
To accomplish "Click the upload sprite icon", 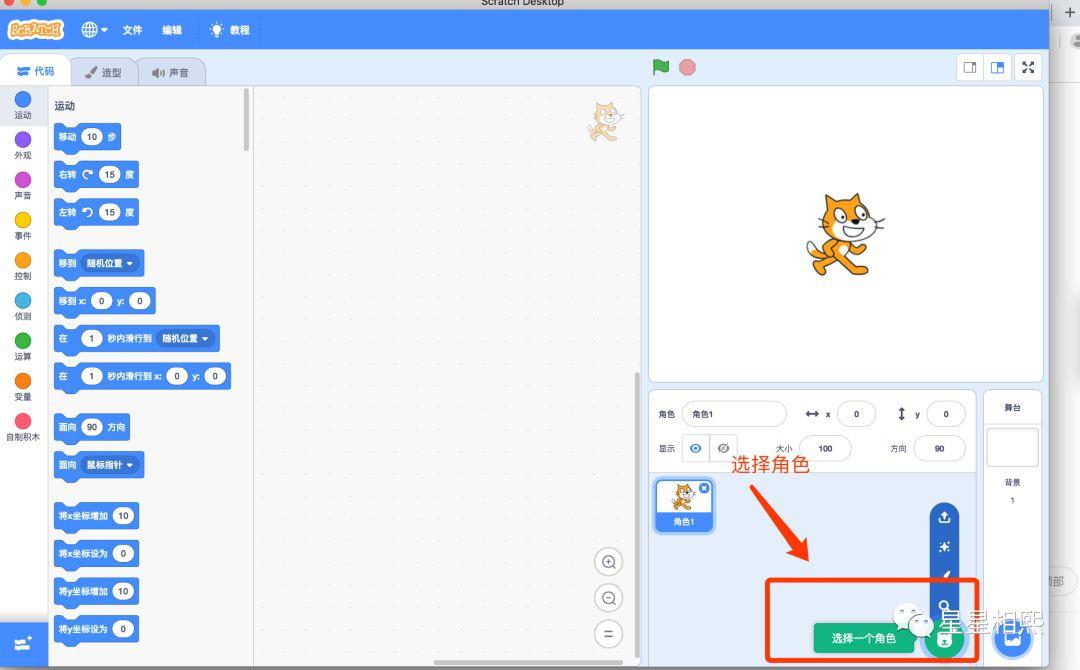I will (944, 517).
